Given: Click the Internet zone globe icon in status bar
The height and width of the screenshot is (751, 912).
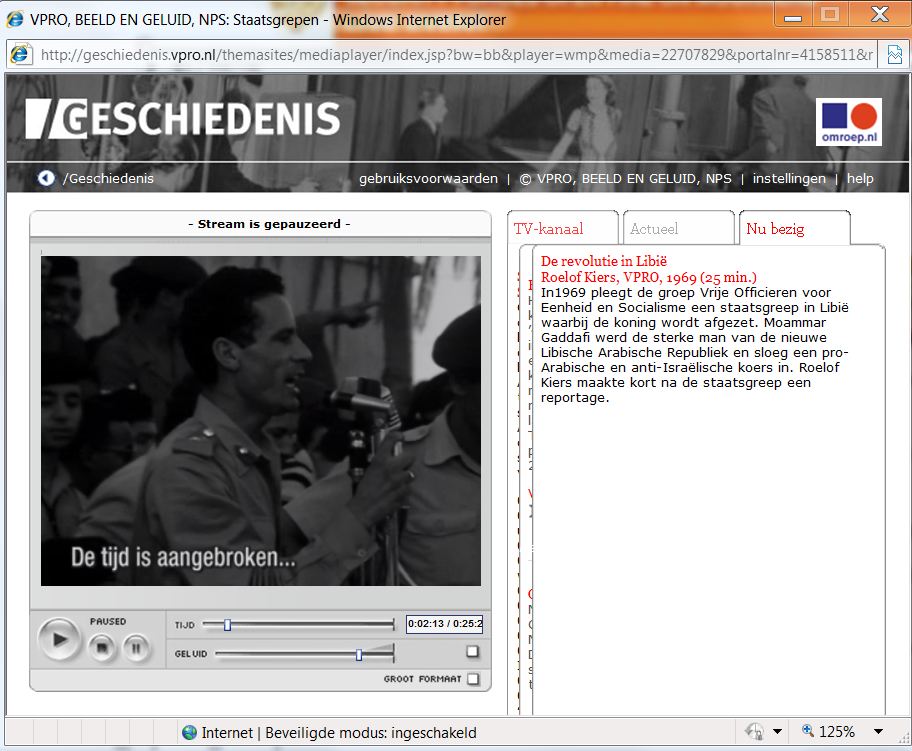Looking at the screenshot, I should point(189,732).
